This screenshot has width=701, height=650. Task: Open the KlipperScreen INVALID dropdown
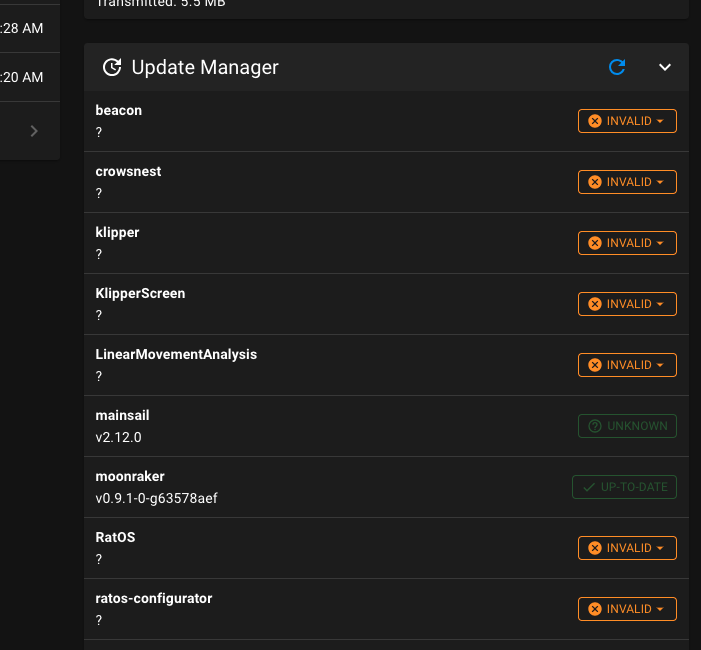(x=627, y=304)
